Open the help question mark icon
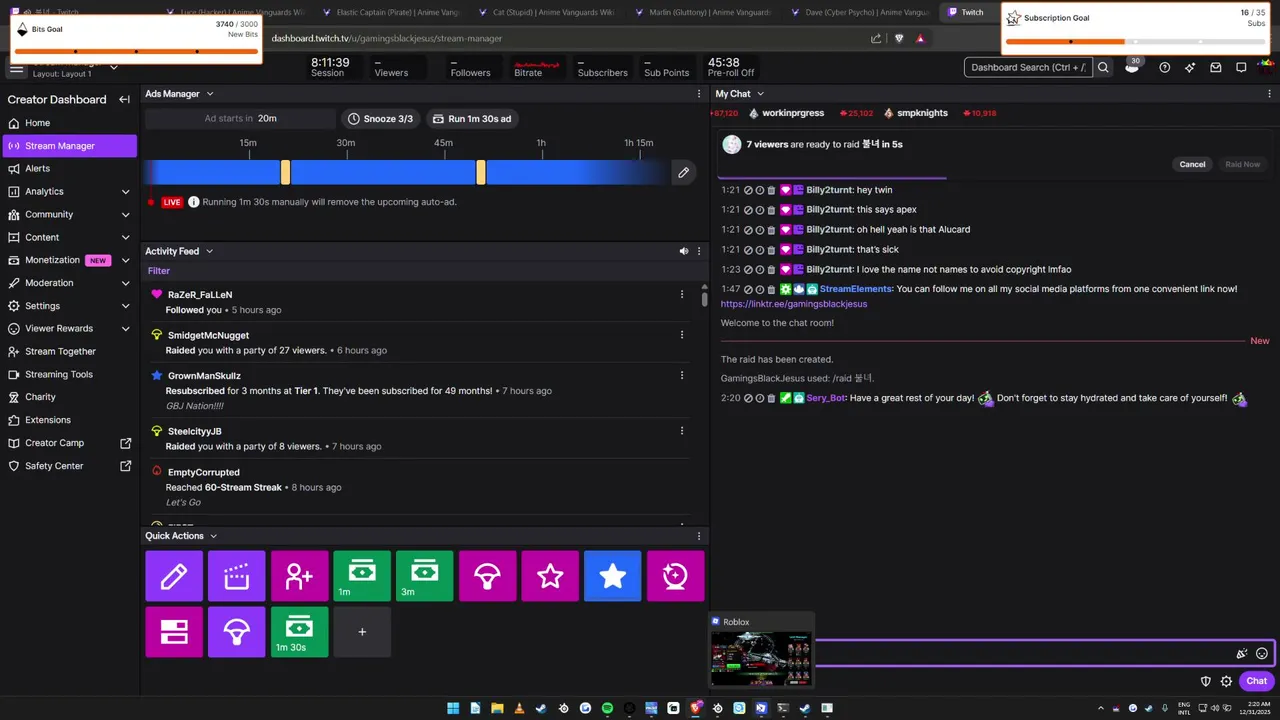Viewport: 1280px width, 720px height. point(1164,67)
